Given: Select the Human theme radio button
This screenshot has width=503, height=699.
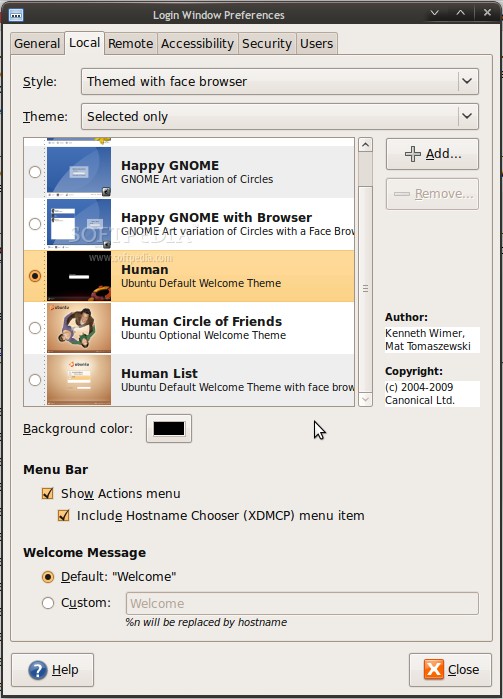Looking at the screenshot, I should coord(35,276).
